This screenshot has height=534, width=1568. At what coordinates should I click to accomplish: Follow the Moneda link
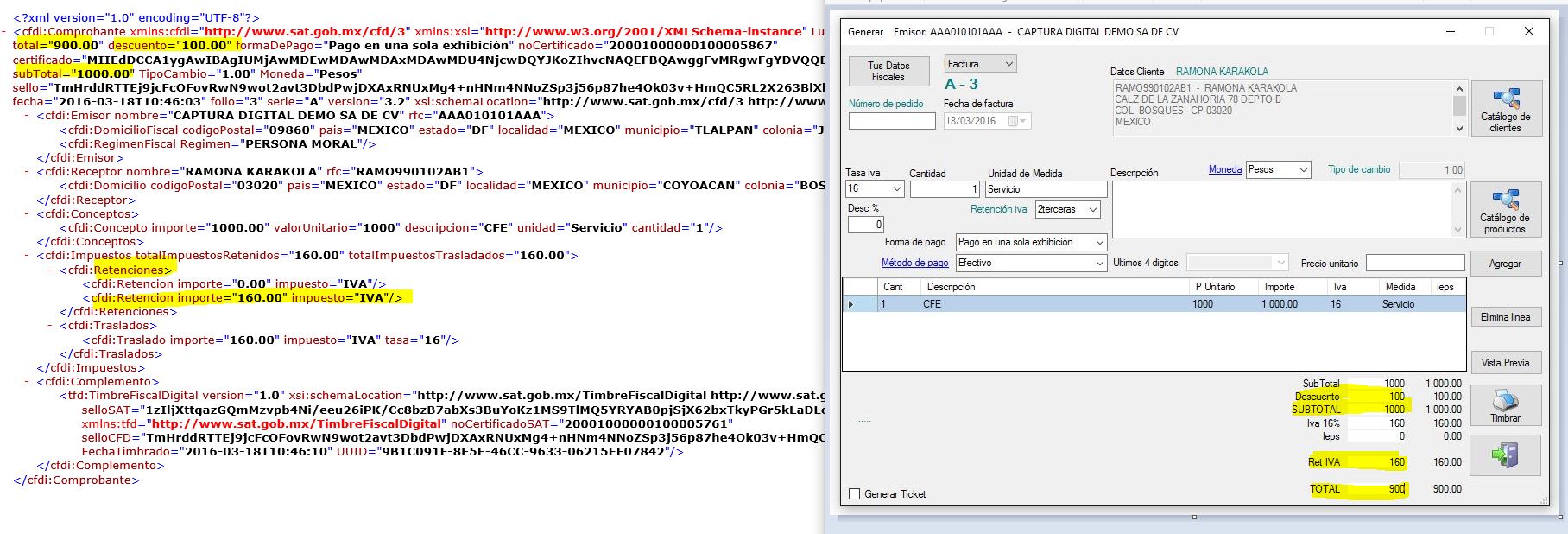(1225, 169)
